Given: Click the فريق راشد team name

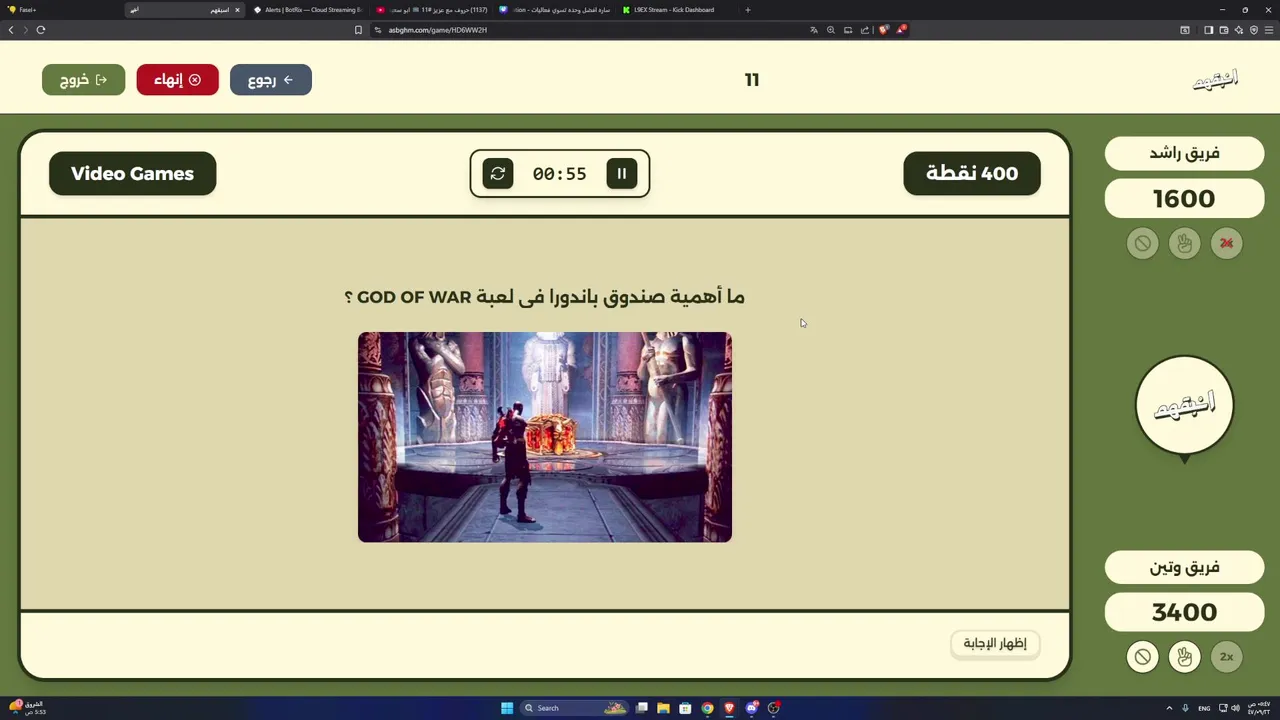Looking at the screenshot, I should pyautogui.click(x=1185, y=153).
